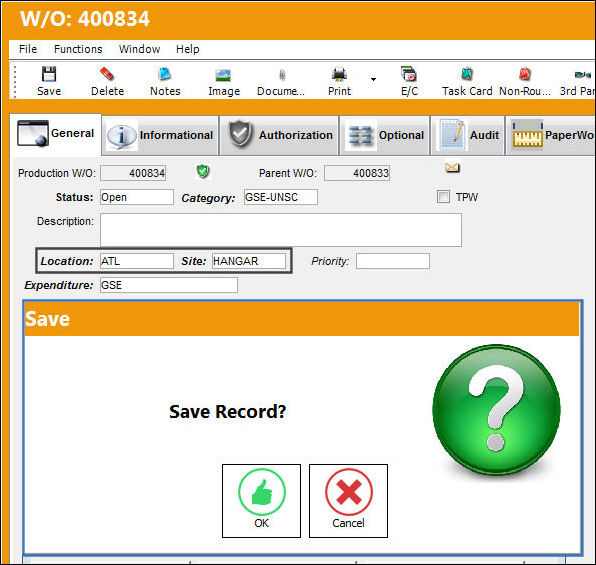This screenshot has width=596, height=565.
Task: Click the green question mark icon
Action: point(496,409)
